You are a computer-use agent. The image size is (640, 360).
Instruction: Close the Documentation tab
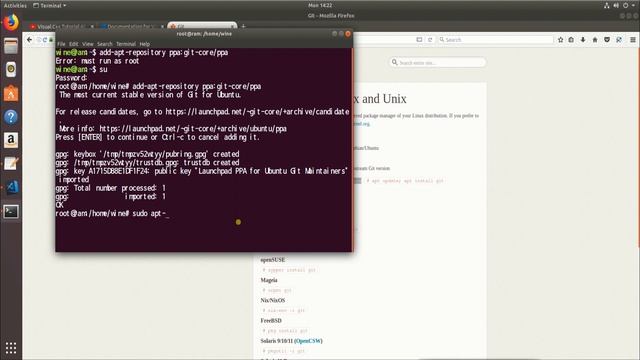(162, 27)
